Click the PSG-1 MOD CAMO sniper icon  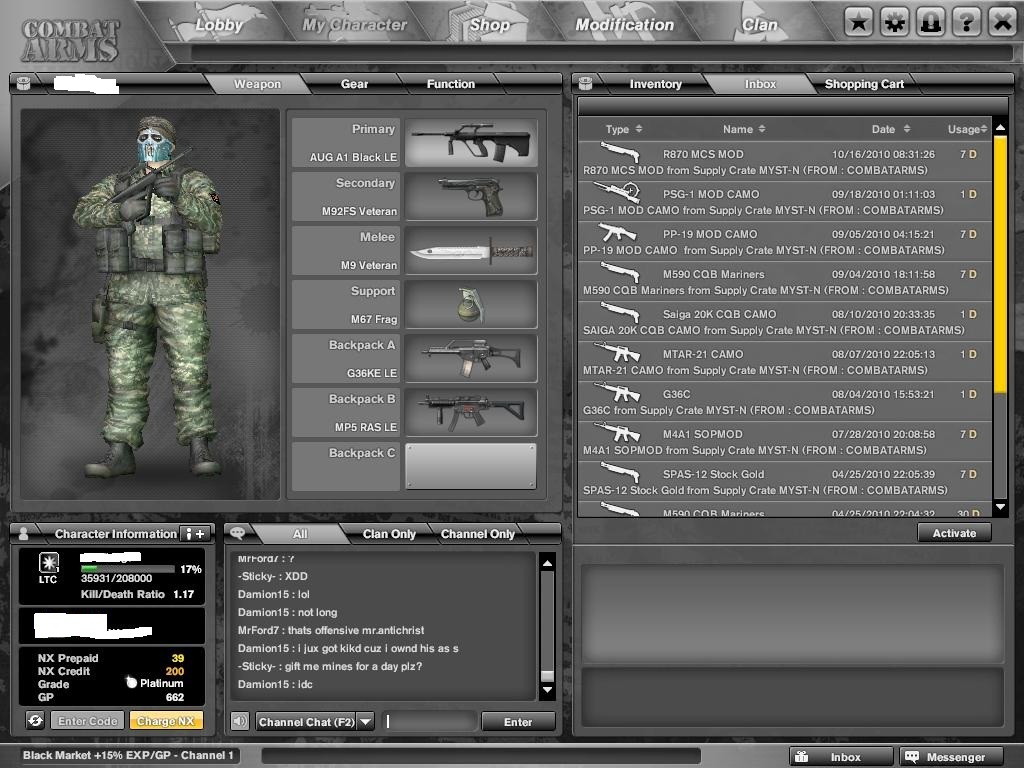(617, 192)
